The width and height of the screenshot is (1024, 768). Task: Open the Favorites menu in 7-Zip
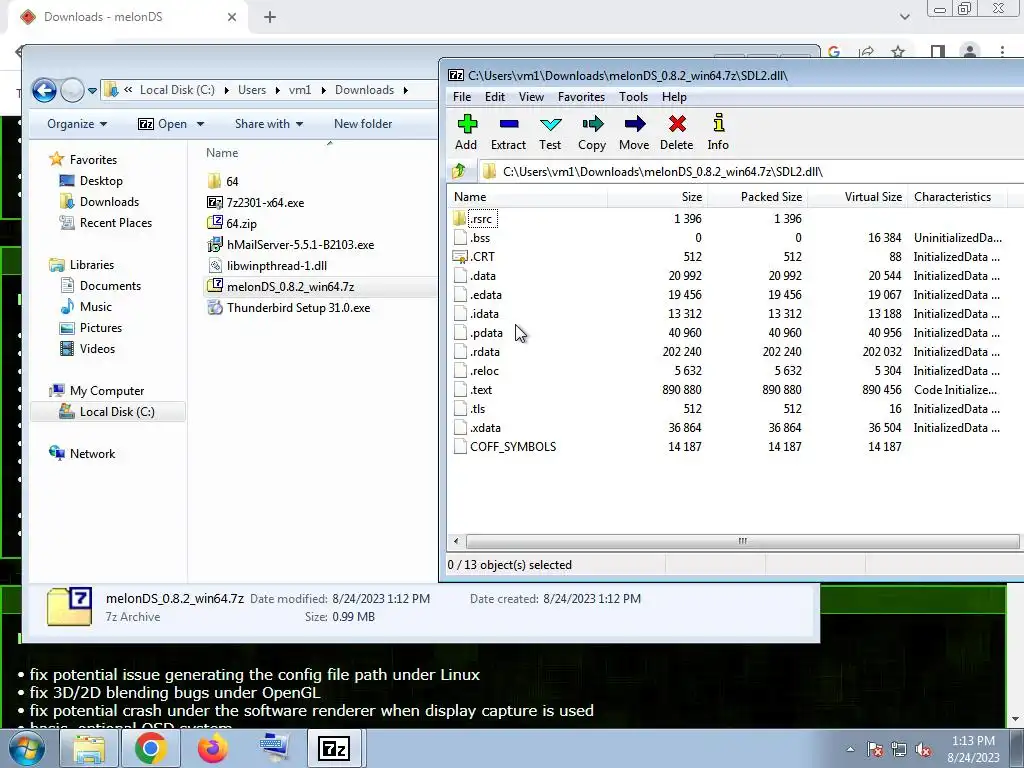point(581,97)
